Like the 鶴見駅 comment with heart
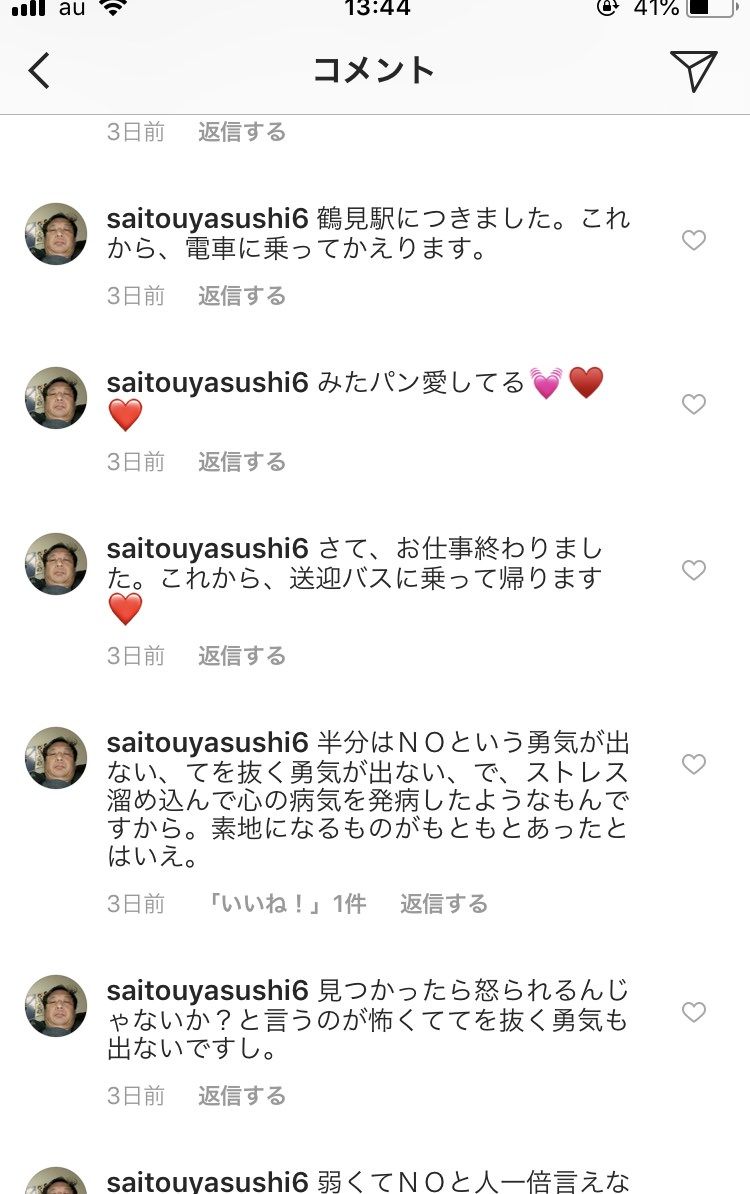750x1194 pixels. (693, 240)
